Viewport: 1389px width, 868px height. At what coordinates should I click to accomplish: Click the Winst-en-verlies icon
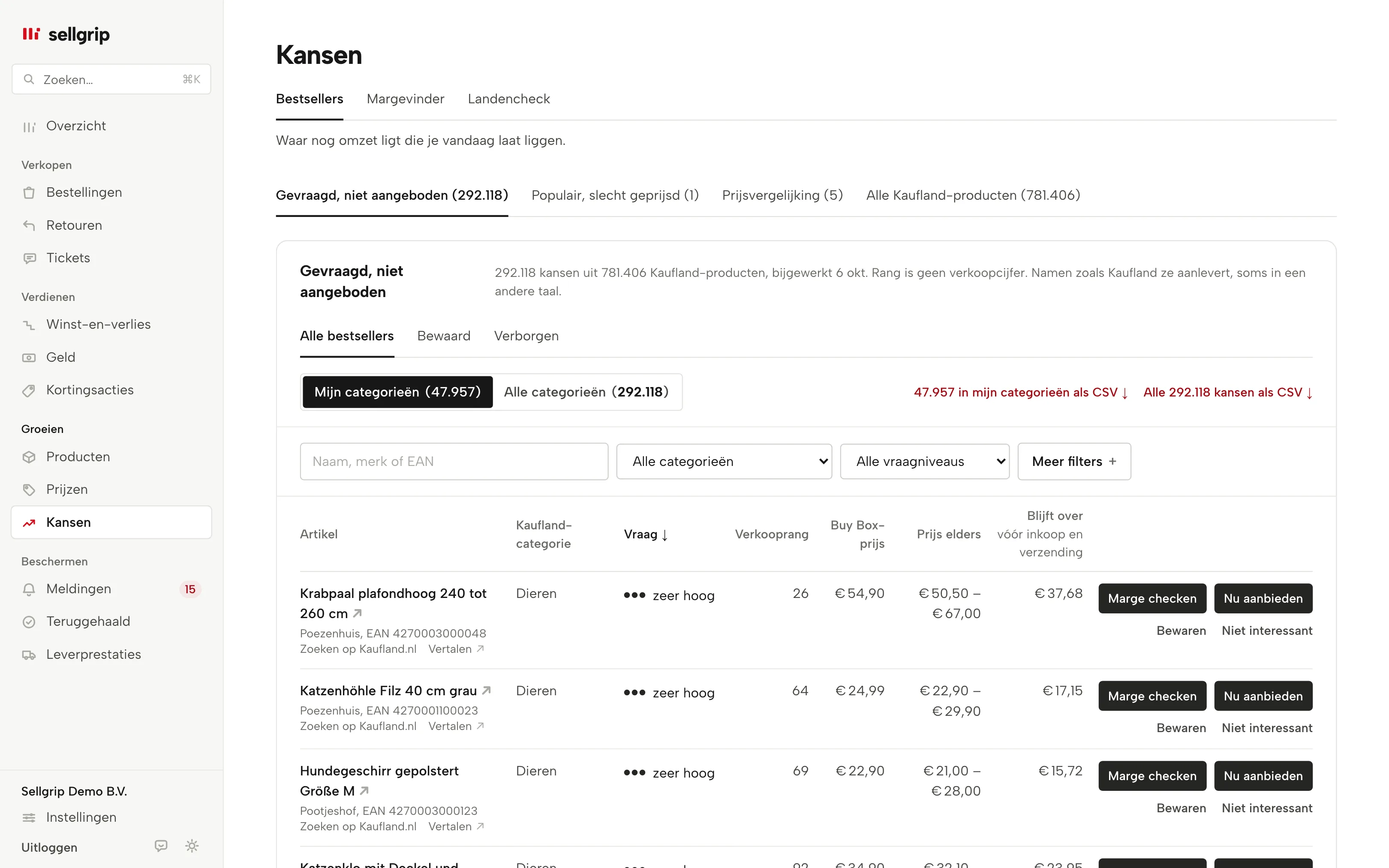coord(29,325)
